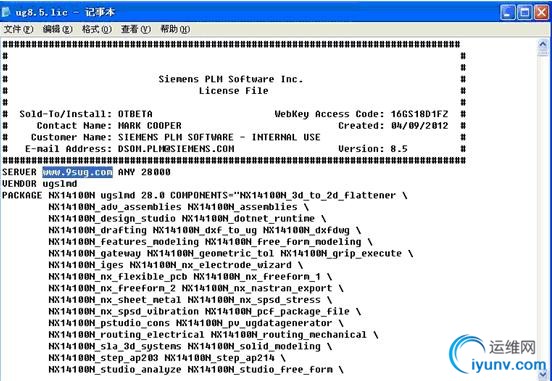Click the word PACKAGE
This screenshot has height=381, width=552.
click(x=22, y=195)
